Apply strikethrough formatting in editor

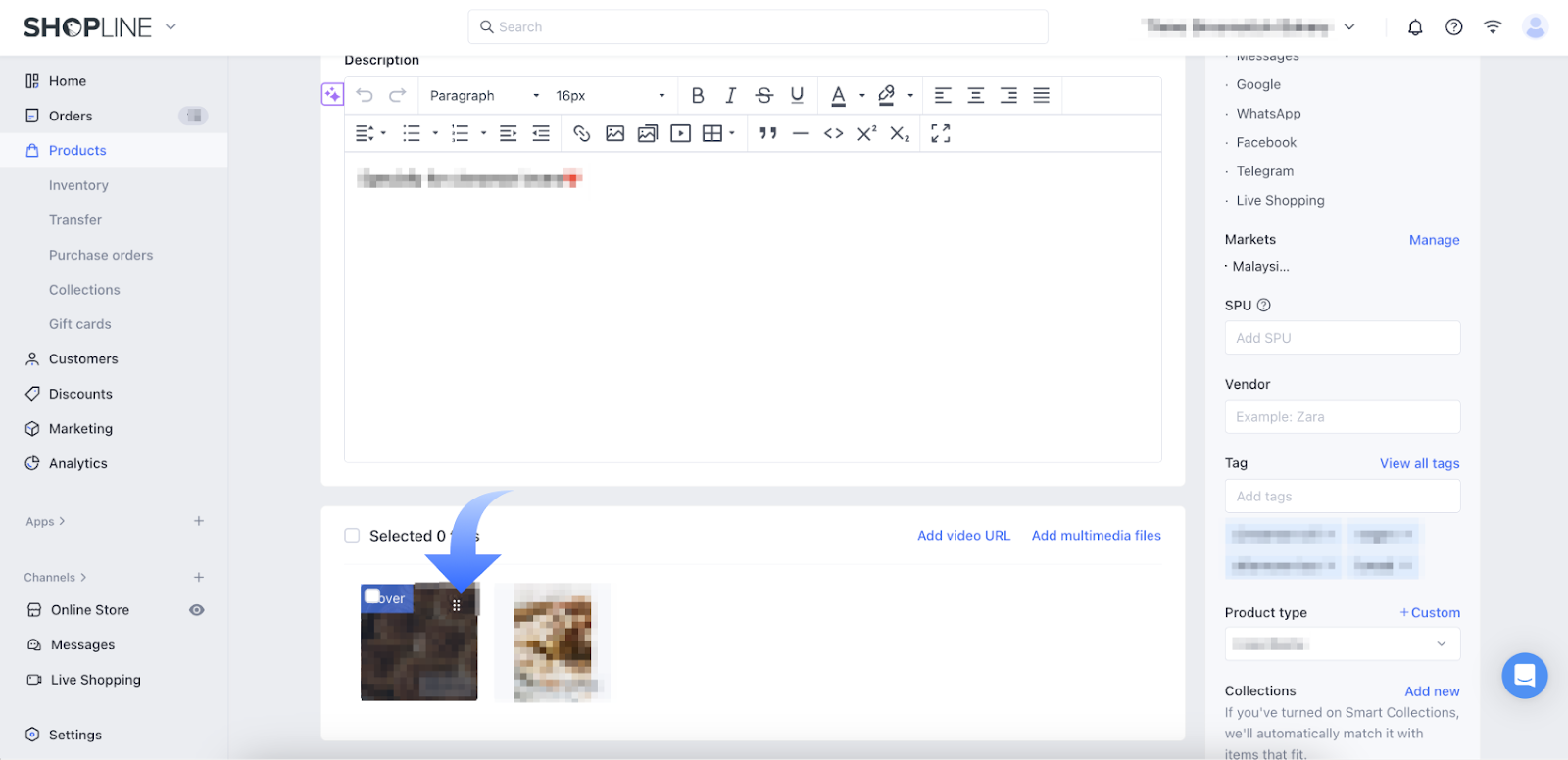pos(763,95)
